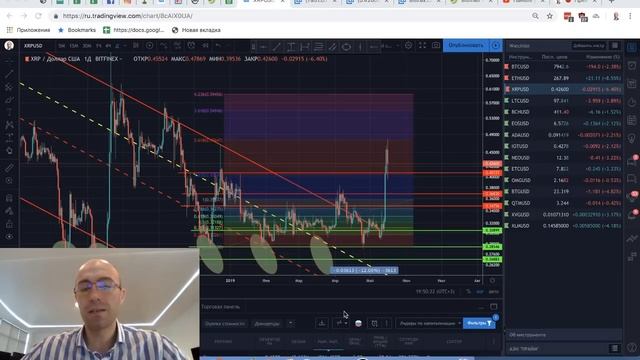Open the 'Торговая панель' tab
640x360 pixels.
tap(221, 307)
